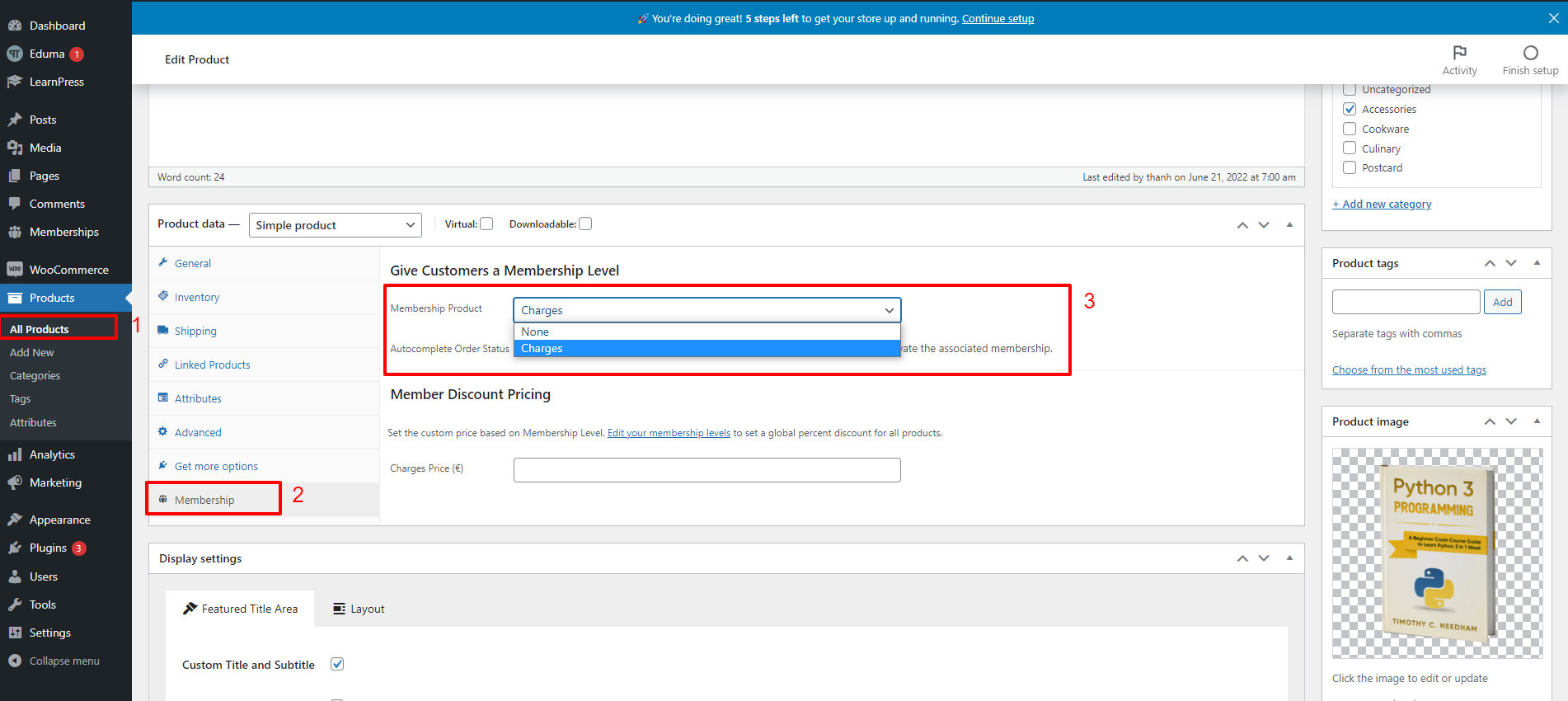Click the Add tag button
This screenshot has height=701, width=1568.
[1502, 302]
